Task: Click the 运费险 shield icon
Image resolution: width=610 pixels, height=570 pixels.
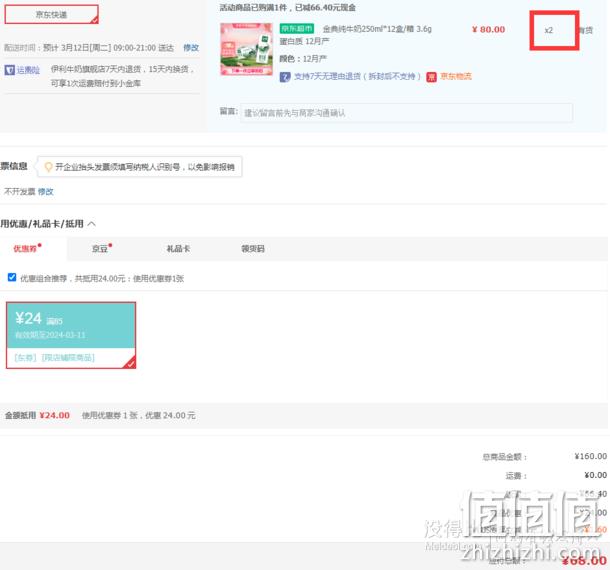Action: tap(9, 70)
